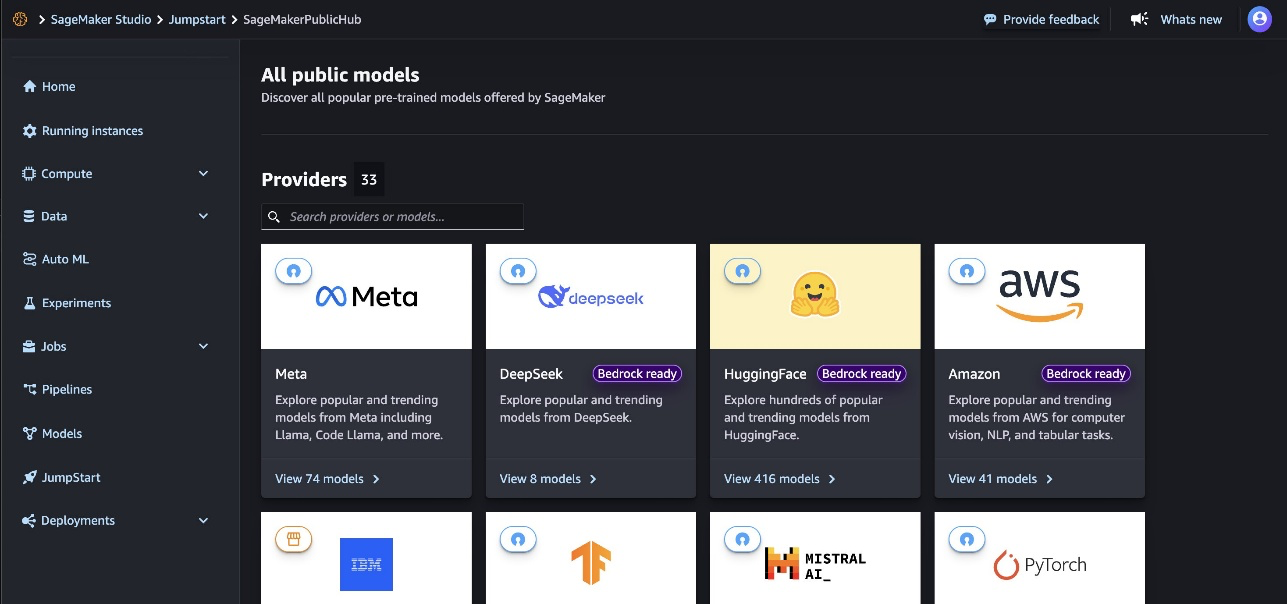Image resolution: width=1287 pixels, height=604 pixels.
Task: Expand the Jobs section chevron
Action: pyautogui.click(x=204, y=347)
